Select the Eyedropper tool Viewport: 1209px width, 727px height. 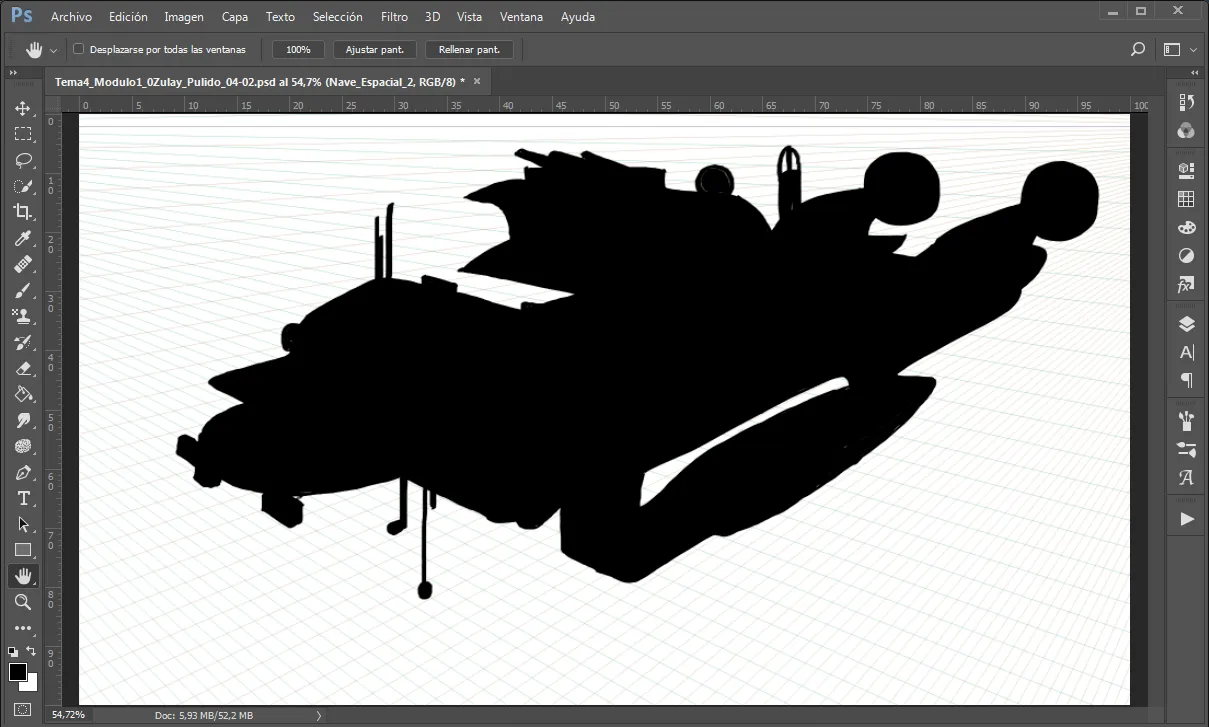click(23, 238)
